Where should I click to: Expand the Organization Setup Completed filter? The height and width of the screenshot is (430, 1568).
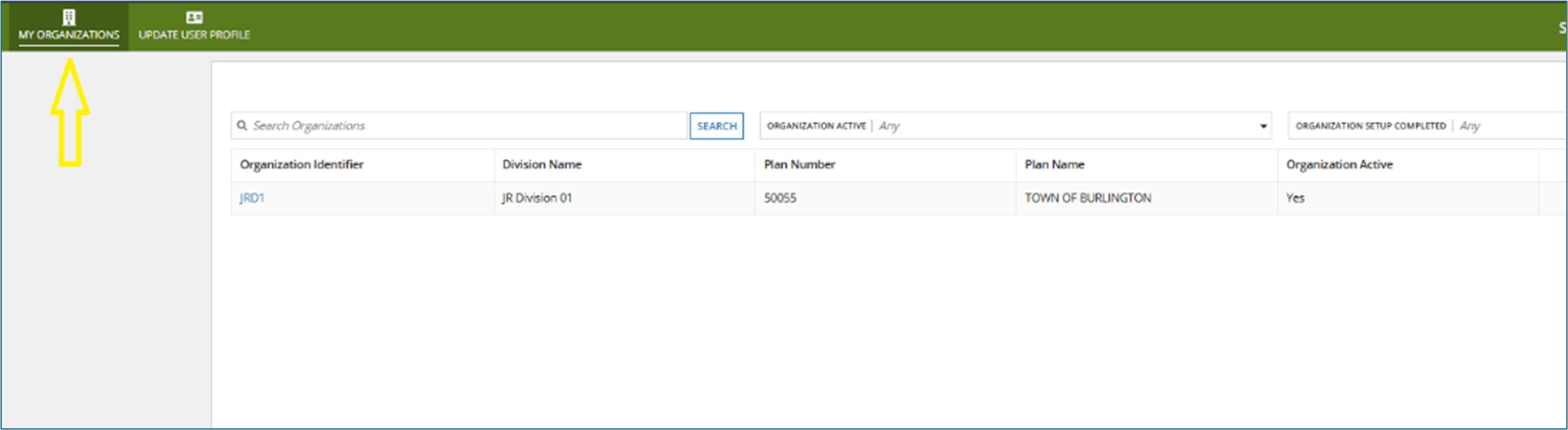pyautogui.click(x=1428, y=126)
